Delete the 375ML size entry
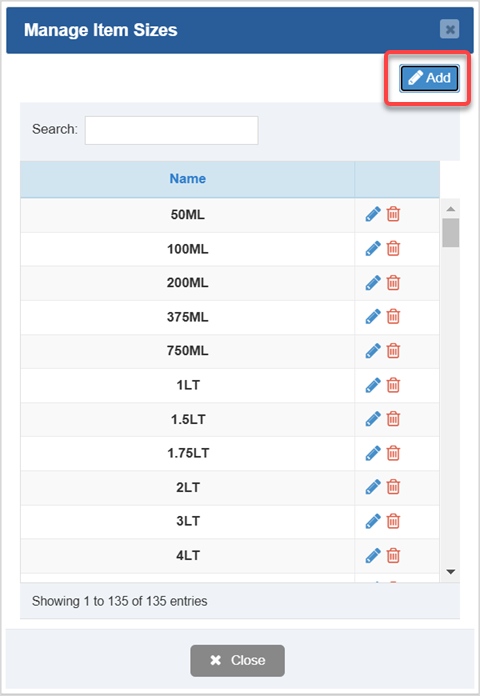Image resolution: width=480 pixels, height=696 pixels. click(x=393, y=316)
